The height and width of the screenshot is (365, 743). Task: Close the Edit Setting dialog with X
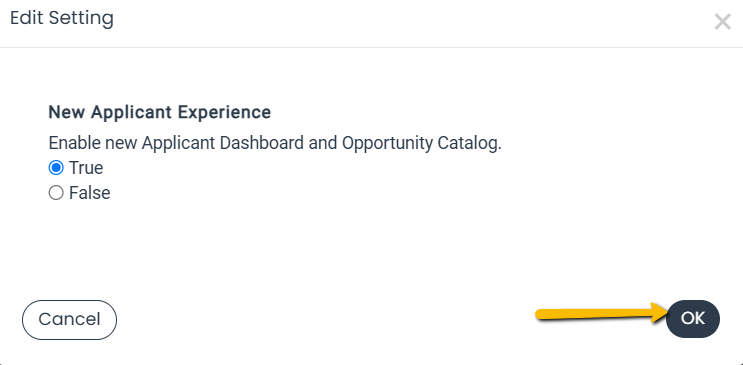[722, 21]
